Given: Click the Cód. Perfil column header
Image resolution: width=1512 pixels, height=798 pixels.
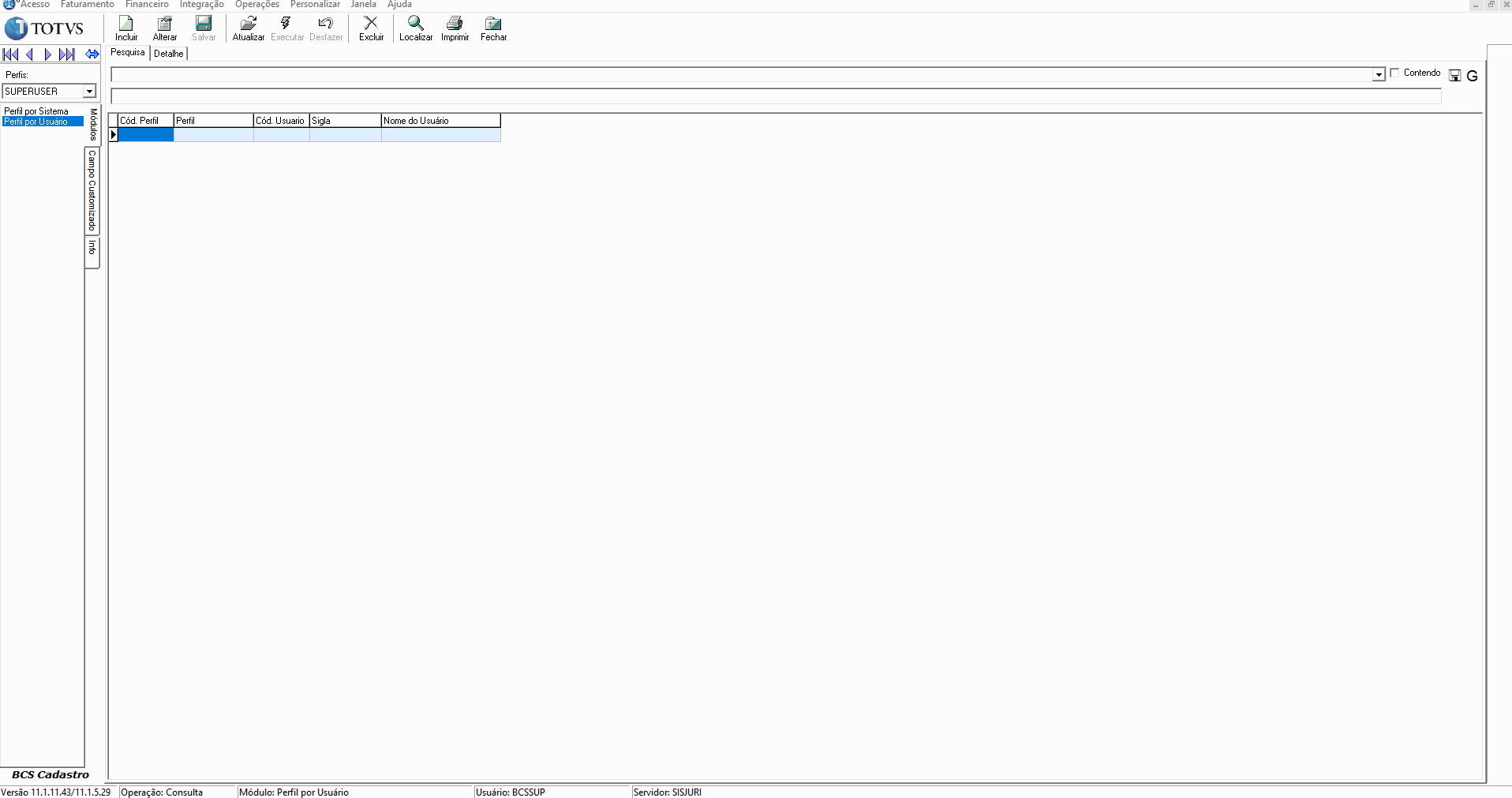Looking at the screenshot, I should coord(146,121).
